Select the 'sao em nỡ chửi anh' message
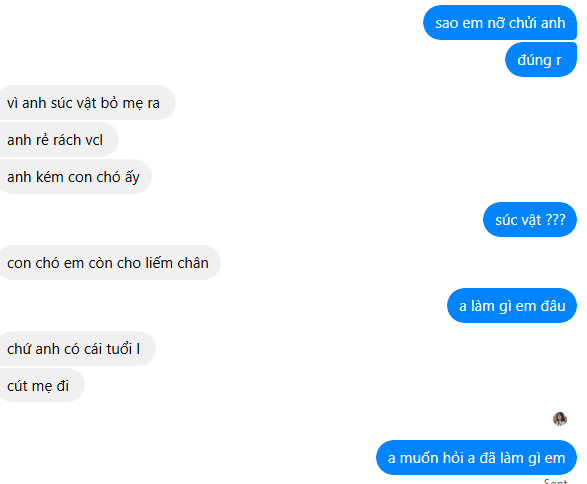The height and width of the screenshot is (484, 587). pos(500,23)
